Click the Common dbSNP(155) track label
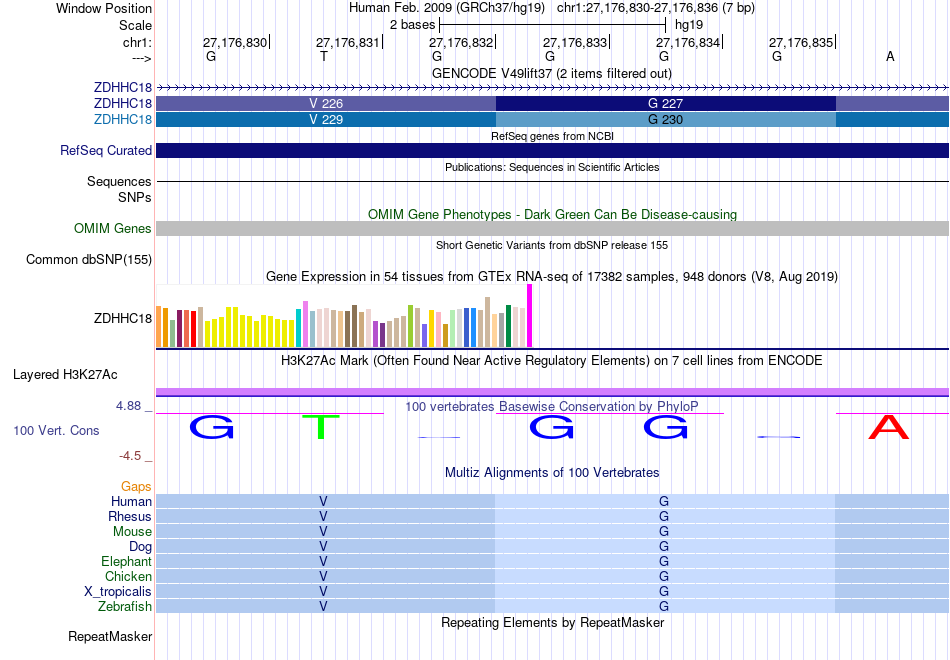This screenshot has width=950, height=660. point(88,259)
